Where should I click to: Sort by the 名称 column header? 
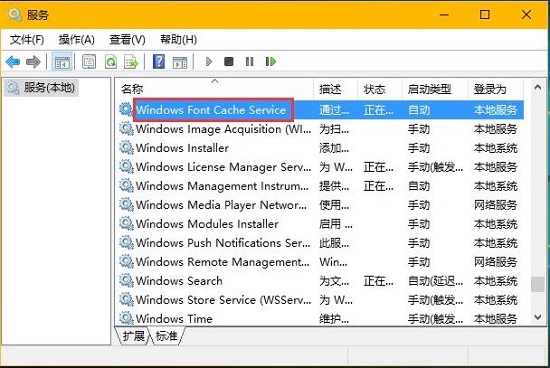(x=215, y=89)
